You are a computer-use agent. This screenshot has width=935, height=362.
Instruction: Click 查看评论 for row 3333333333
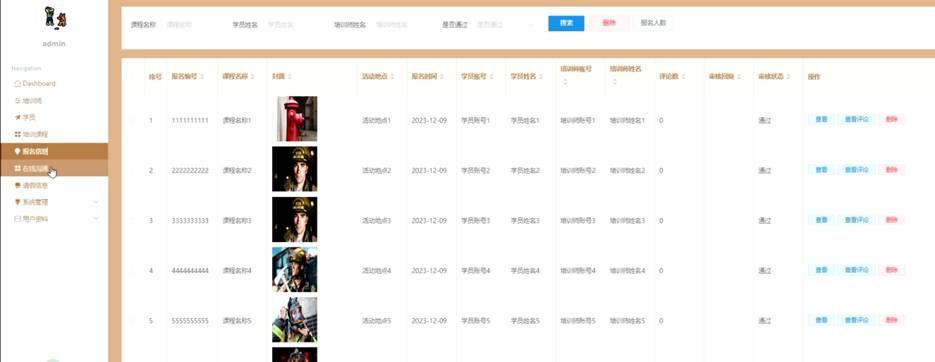(x=856, y=220)
